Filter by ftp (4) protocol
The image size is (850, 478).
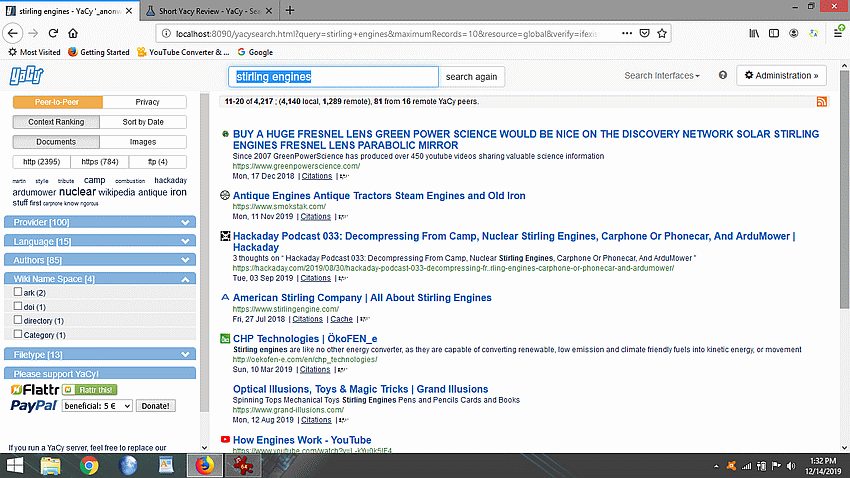(158, 162)
